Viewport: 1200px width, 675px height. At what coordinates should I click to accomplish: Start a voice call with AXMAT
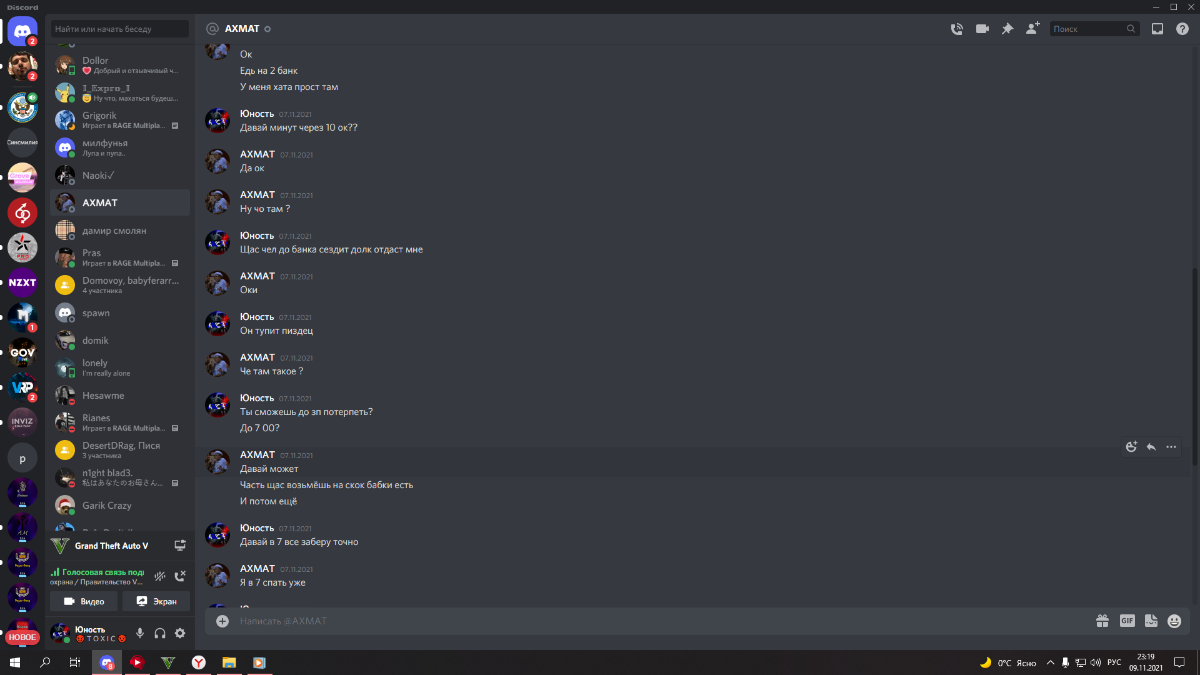tap(957, 29)
